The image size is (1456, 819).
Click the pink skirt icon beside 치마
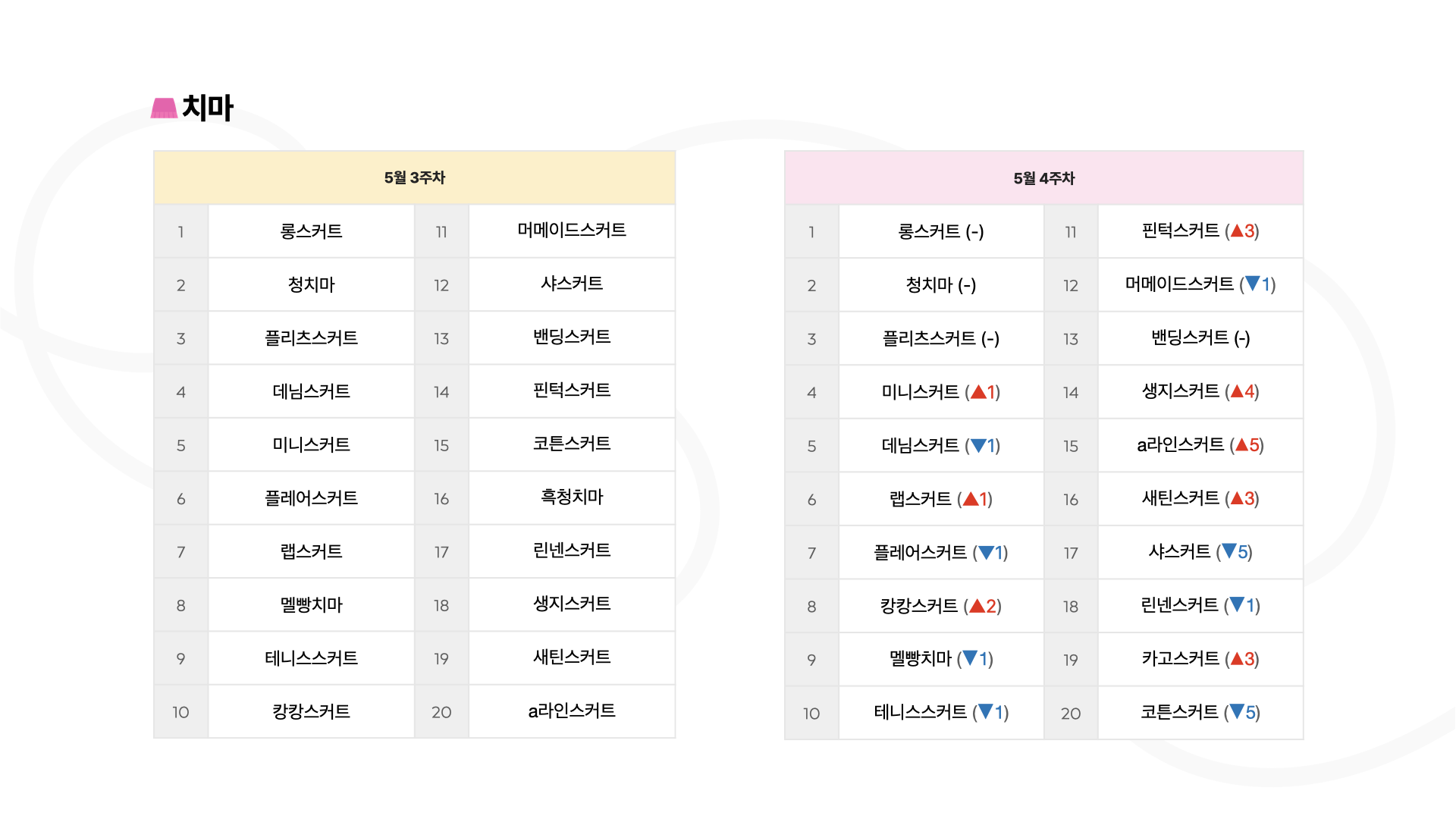click(x=164, y=108)
